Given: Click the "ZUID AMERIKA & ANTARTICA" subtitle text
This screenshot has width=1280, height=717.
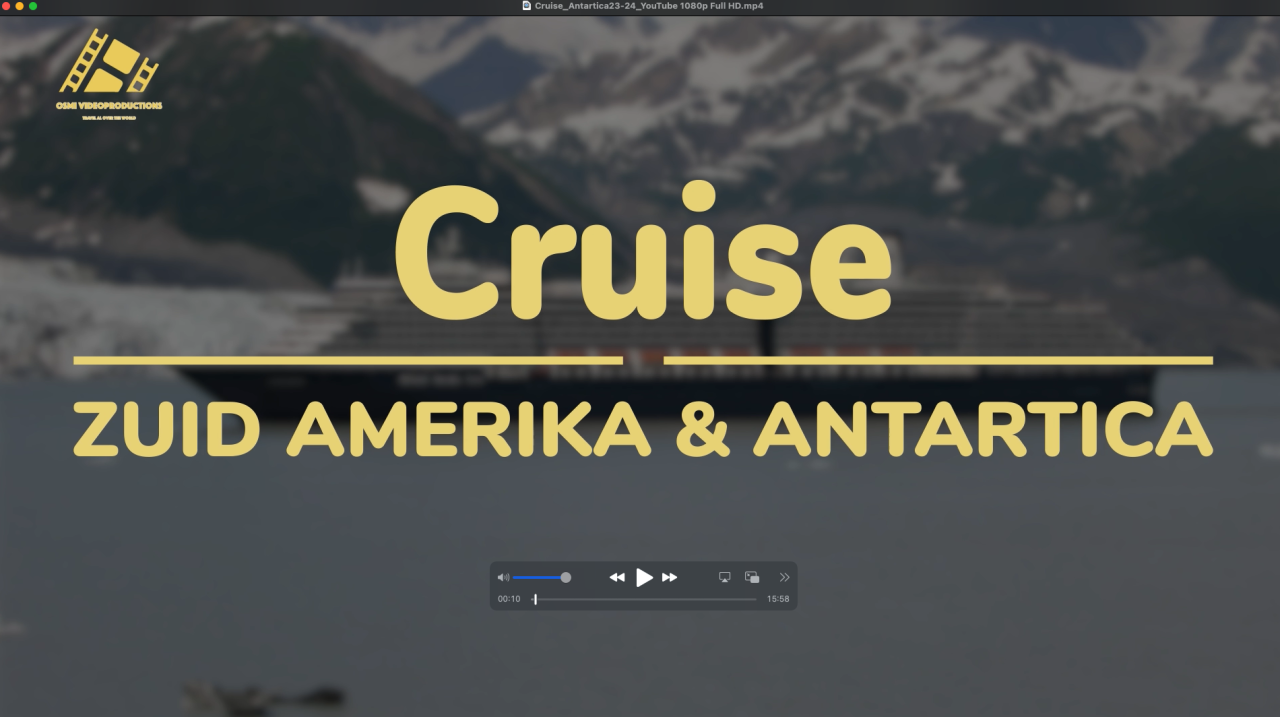Looking at the screenshot, I should pos(642,430).
